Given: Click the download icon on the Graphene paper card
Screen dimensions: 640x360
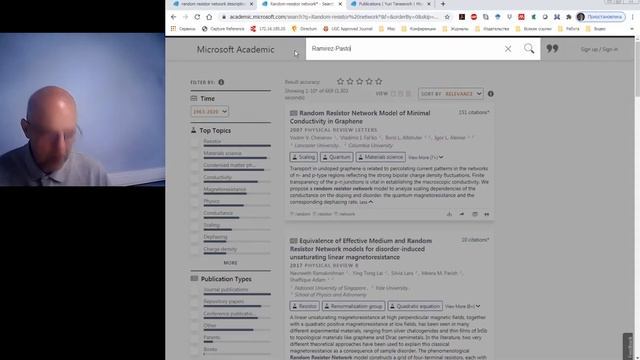Looking at the screenshot, I should pyautogui.click(x=449, y=214).
